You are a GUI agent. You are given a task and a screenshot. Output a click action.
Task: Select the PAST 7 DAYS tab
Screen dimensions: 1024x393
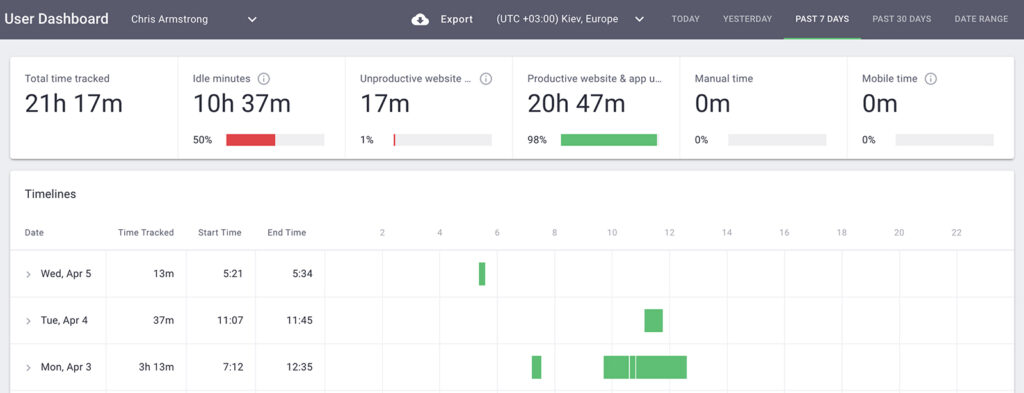click(822, 19)
